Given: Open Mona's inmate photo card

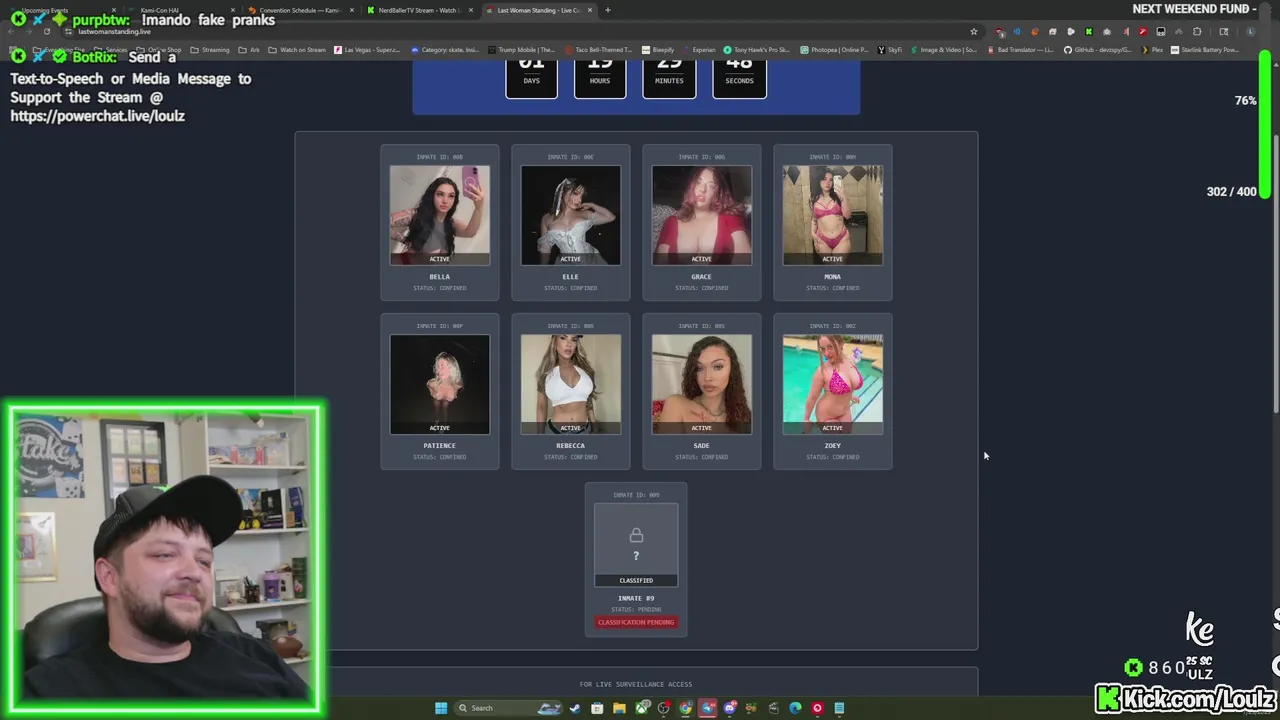Looking at the screenshot, I should click(832, 215).
